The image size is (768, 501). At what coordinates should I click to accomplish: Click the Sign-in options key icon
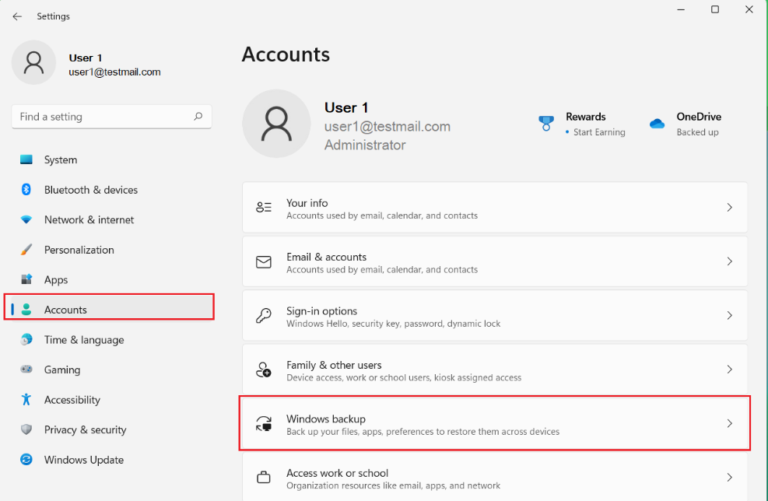coord(264,316)
